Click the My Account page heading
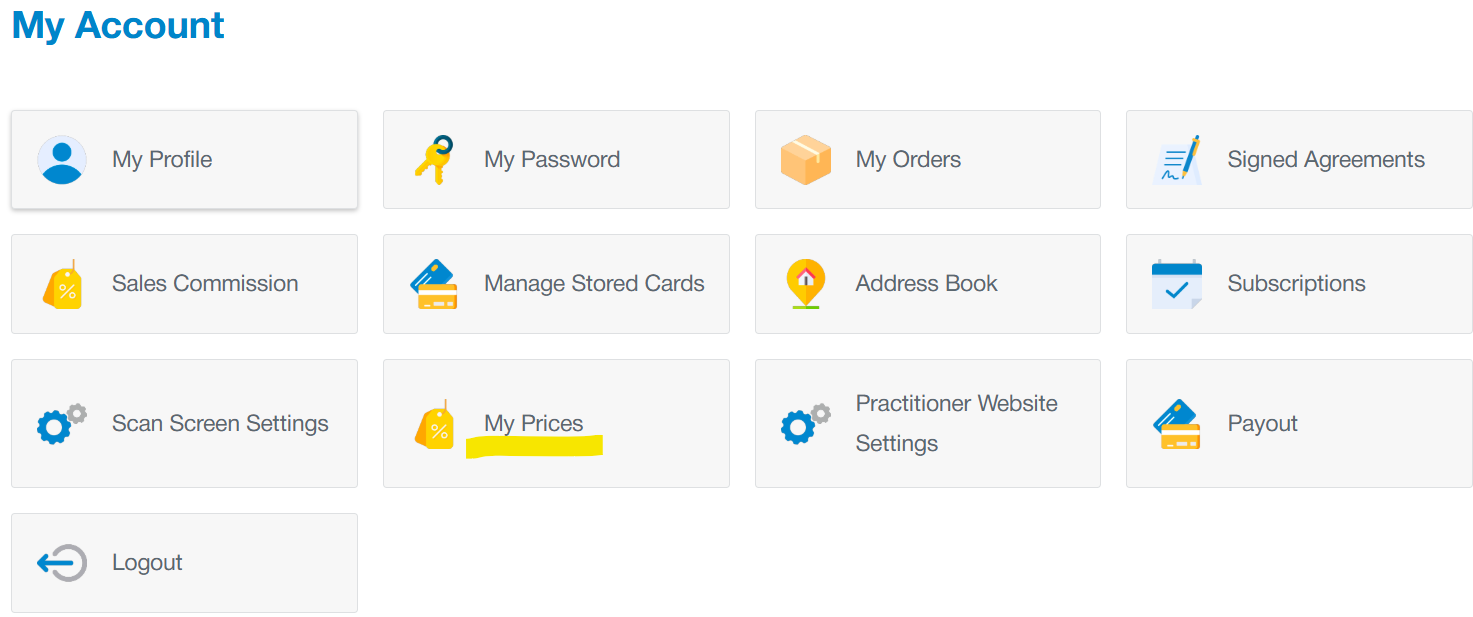Viewport: 1473px width, 617px height. click(x=118, y=25)
